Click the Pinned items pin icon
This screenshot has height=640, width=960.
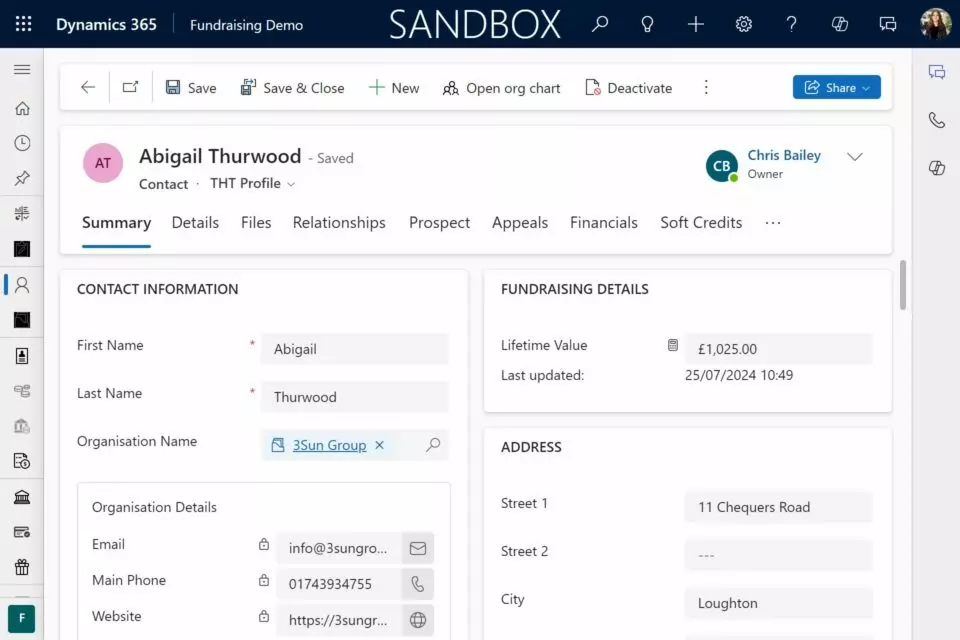22,178
